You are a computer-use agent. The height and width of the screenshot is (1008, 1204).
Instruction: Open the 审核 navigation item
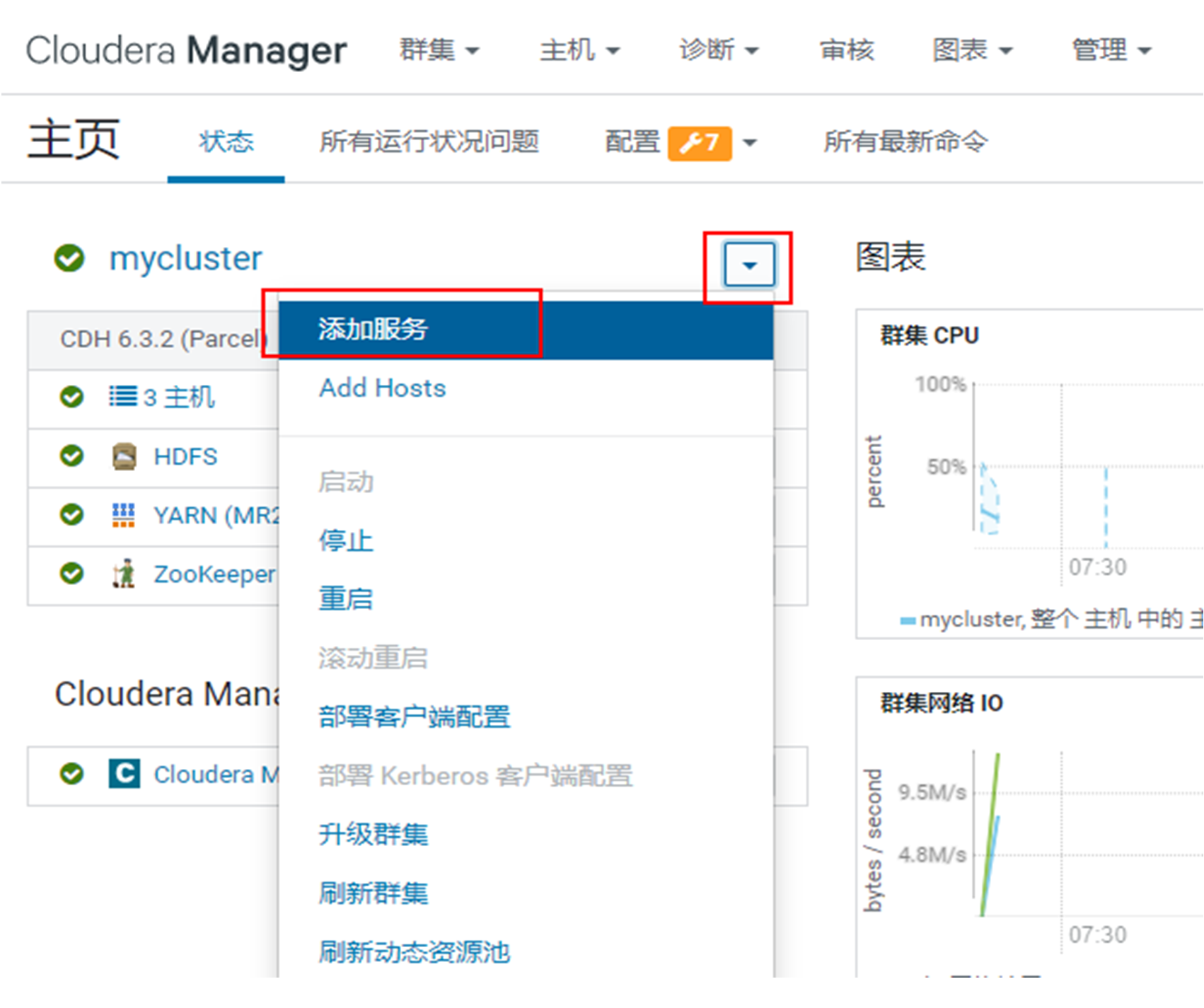(847, 50)
